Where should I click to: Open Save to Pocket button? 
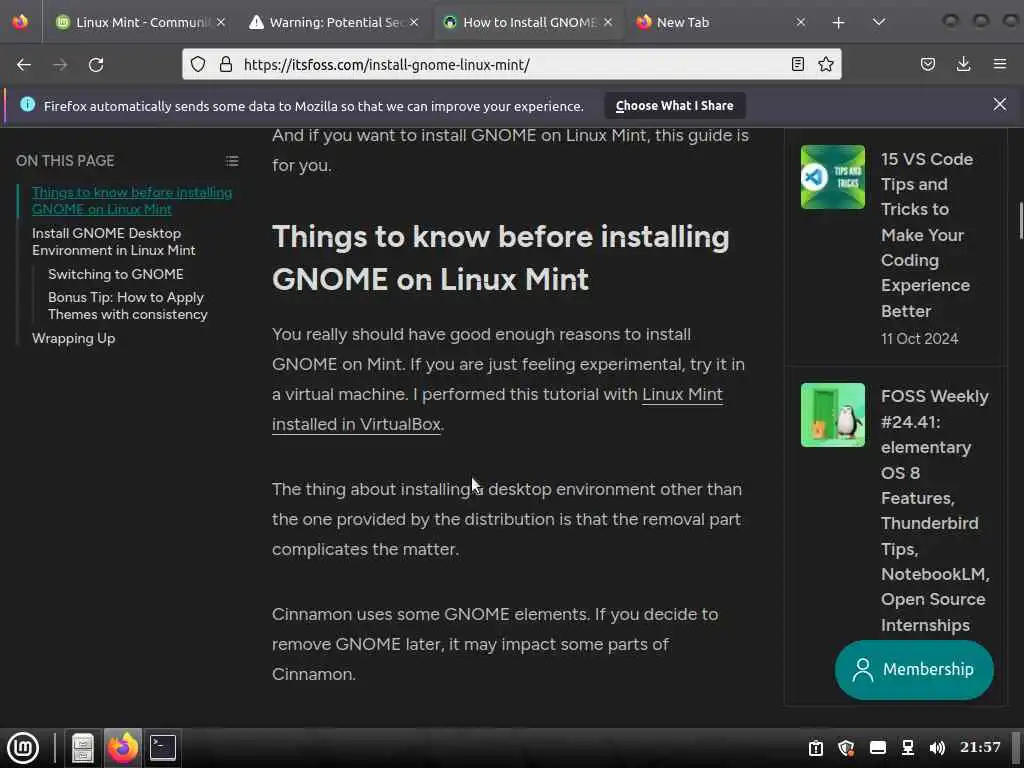[x=928, y=64]
